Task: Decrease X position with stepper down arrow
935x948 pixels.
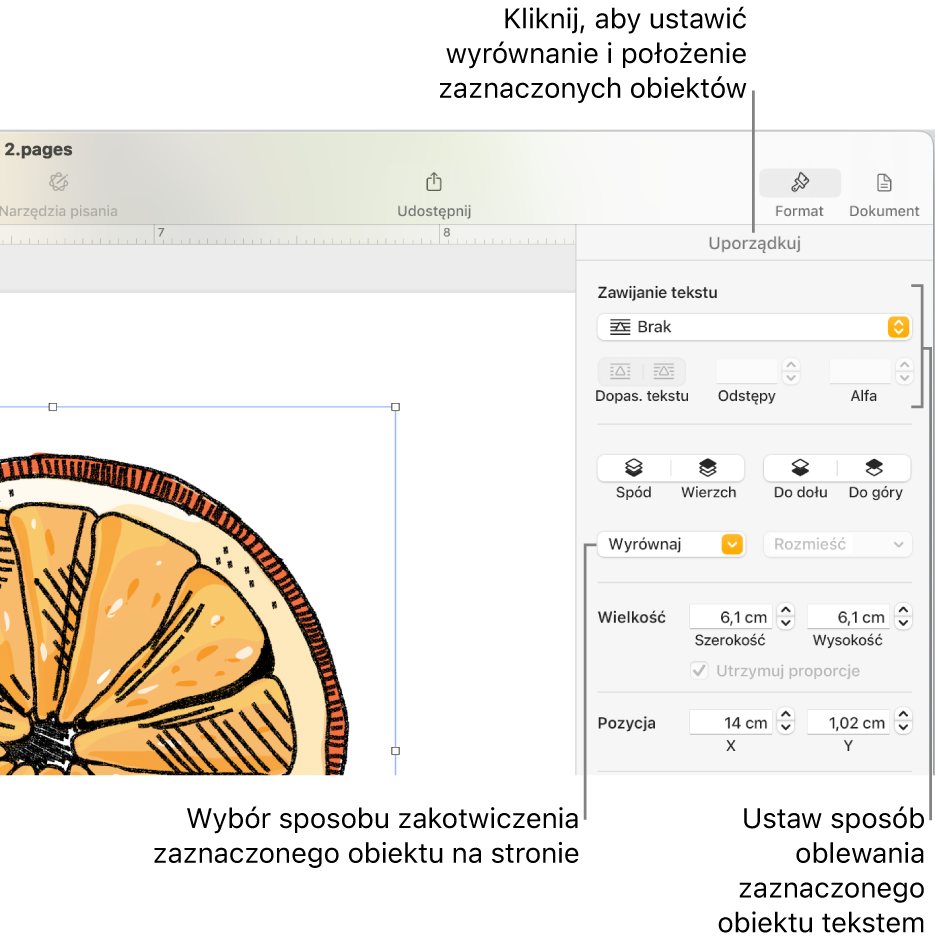Action: click(x=786, y=728)
